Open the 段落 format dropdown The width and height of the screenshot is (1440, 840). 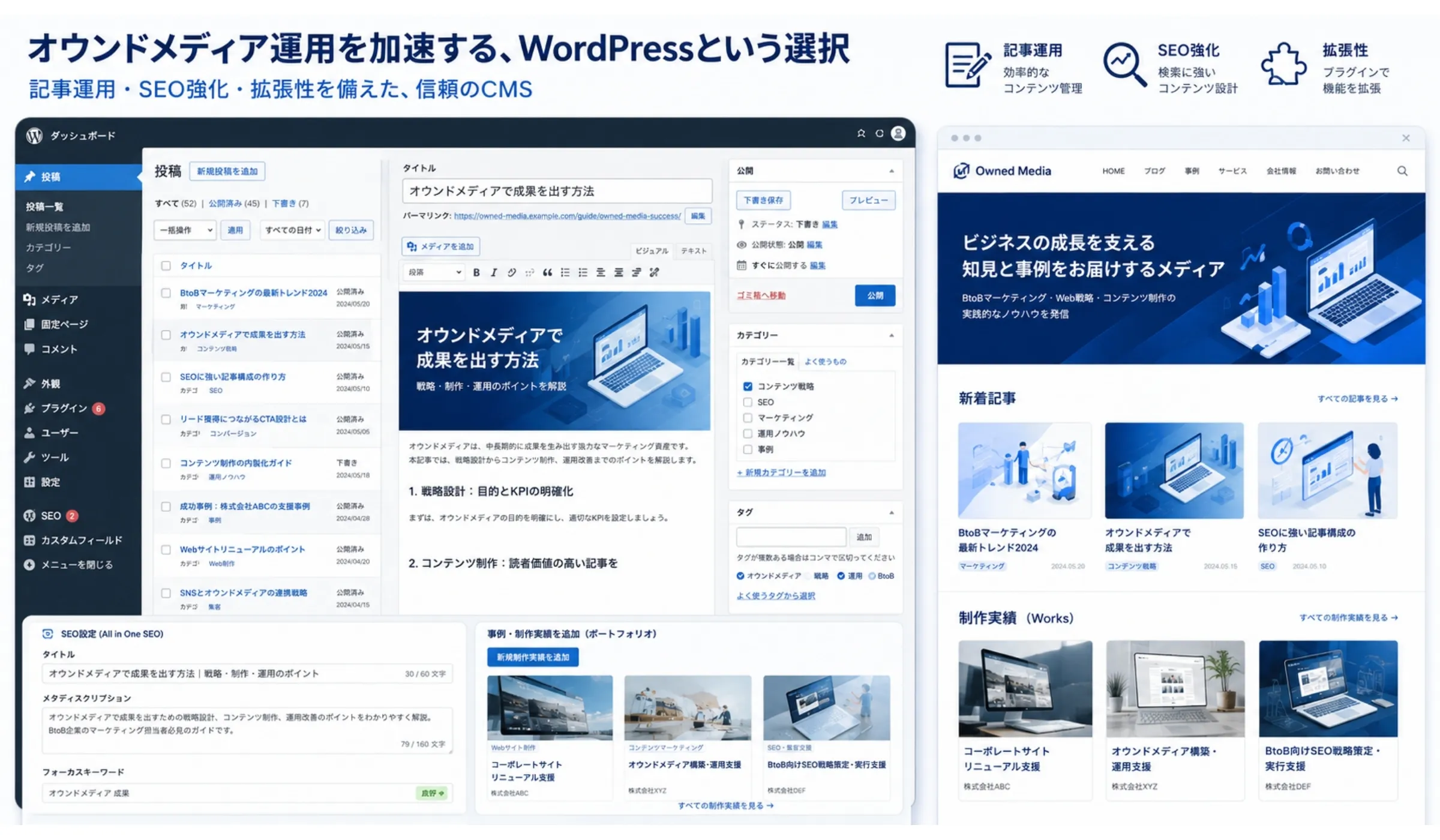(434, 272)
